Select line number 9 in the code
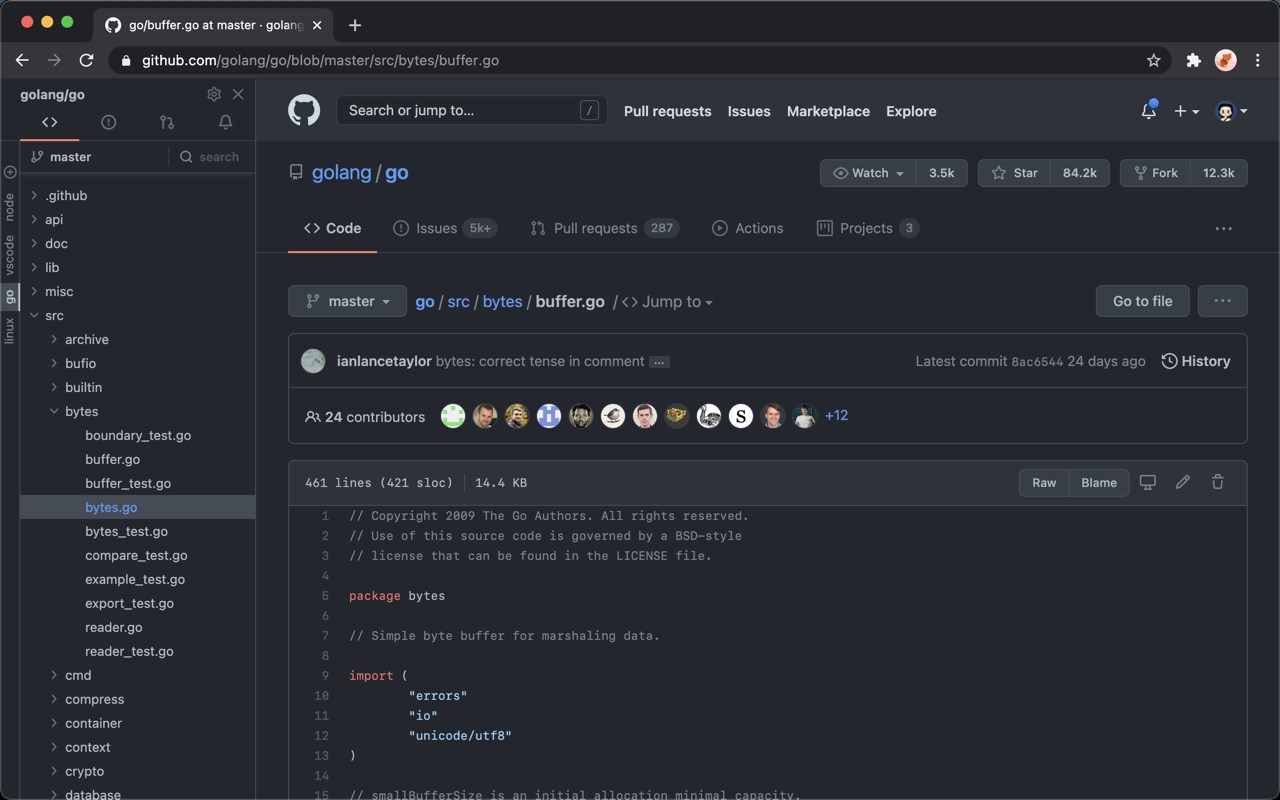 click(325, 676)
